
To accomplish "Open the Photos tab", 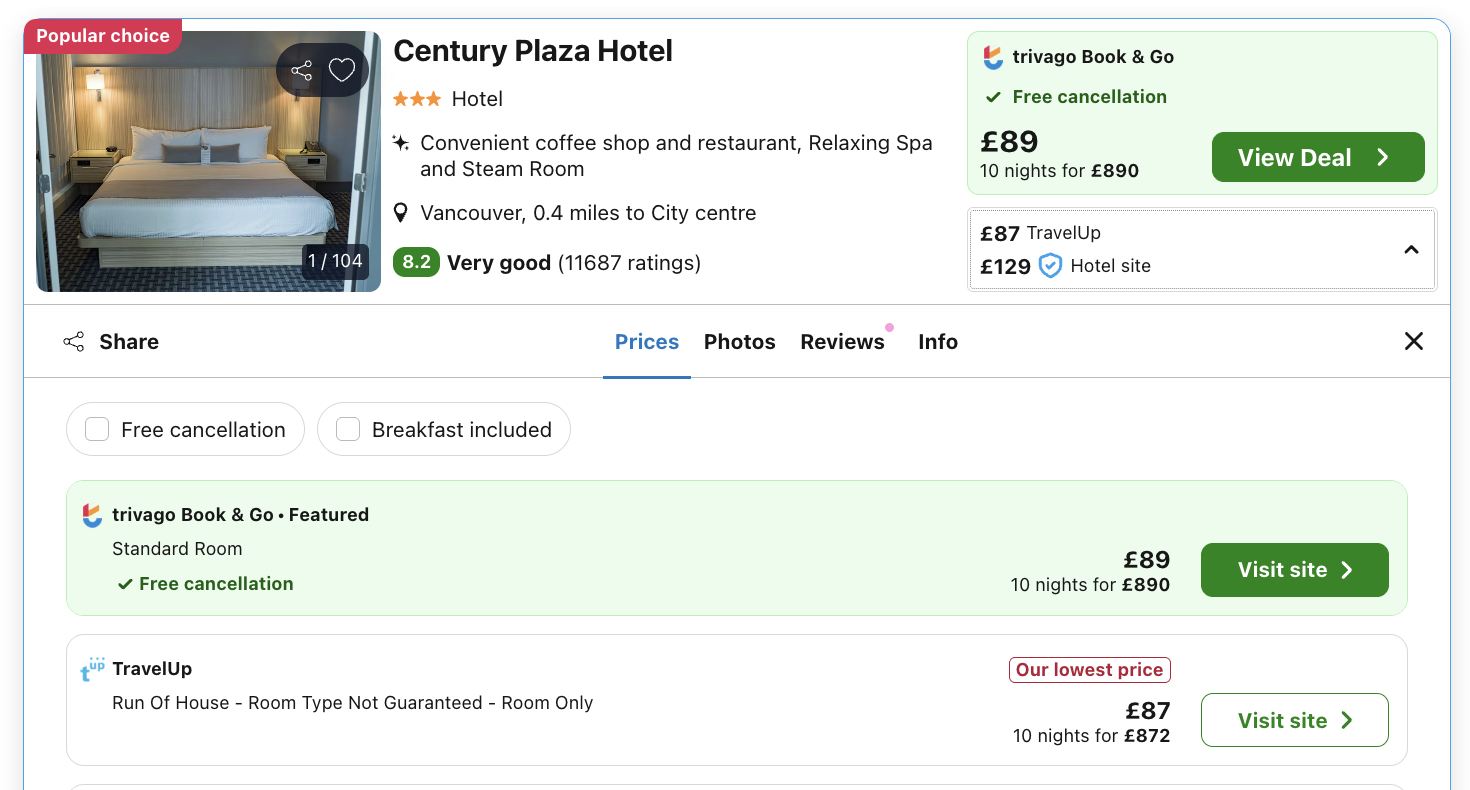I will [x=739, y=342].
